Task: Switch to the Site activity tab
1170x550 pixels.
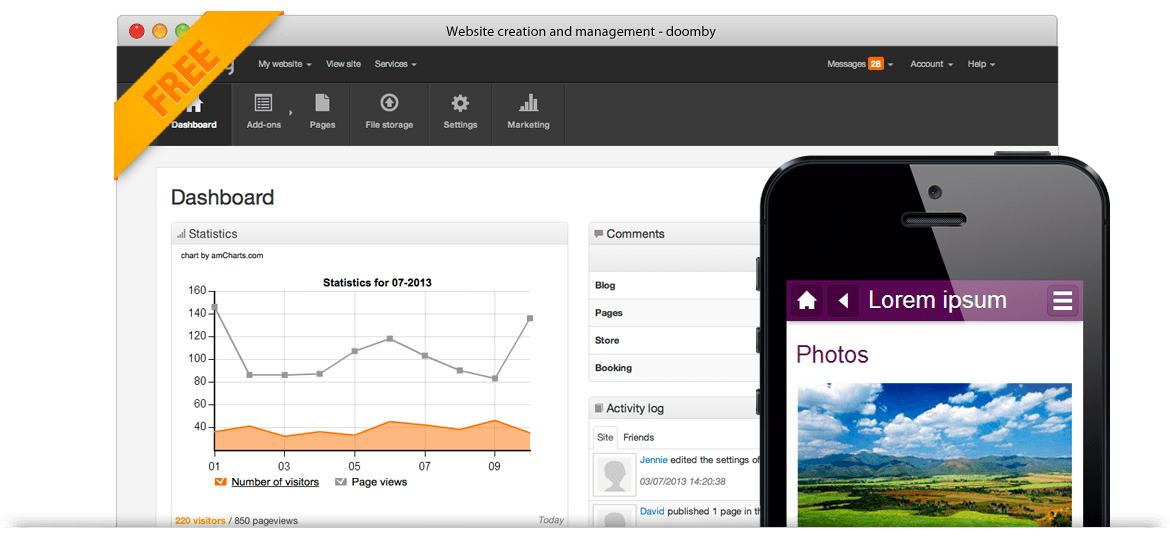Action: [606, 437]
